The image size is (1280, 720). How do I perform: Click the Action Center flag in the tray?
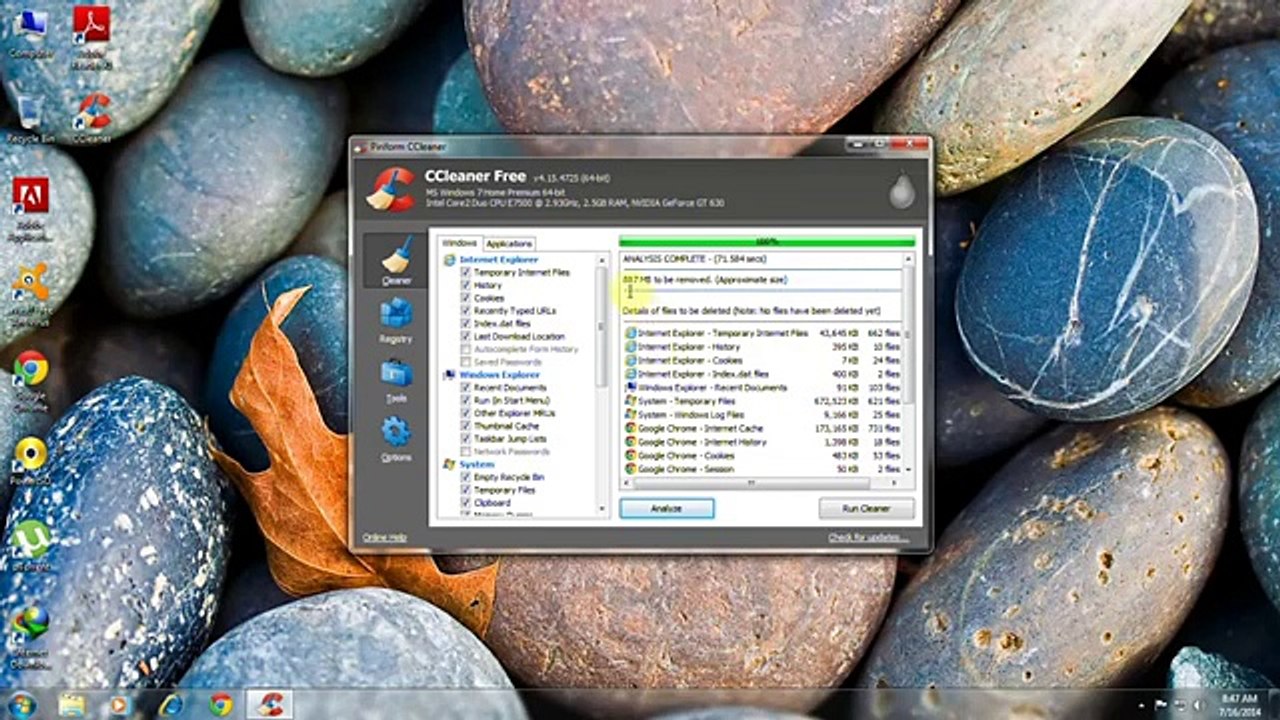pos(1159,705)
